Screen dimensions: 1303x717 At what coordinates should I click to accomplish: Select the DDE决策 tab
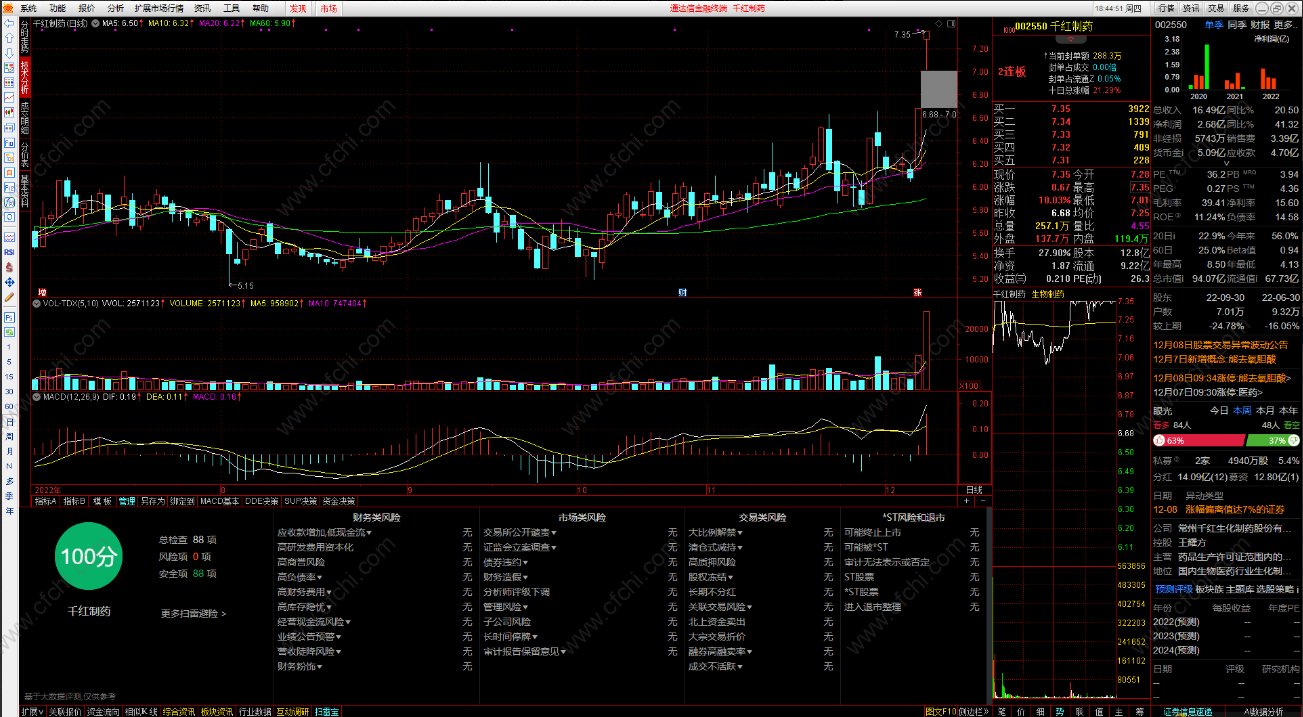pyautogui.click(x=262, y=500)
